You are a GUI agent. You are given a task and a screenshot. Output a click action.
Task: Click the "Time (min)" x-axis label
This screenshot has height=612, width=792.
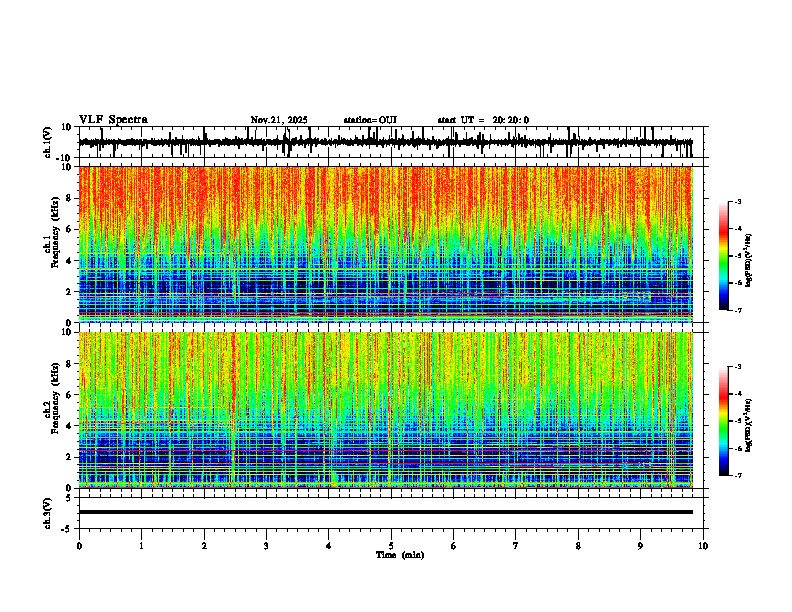(x=400, y=555)
